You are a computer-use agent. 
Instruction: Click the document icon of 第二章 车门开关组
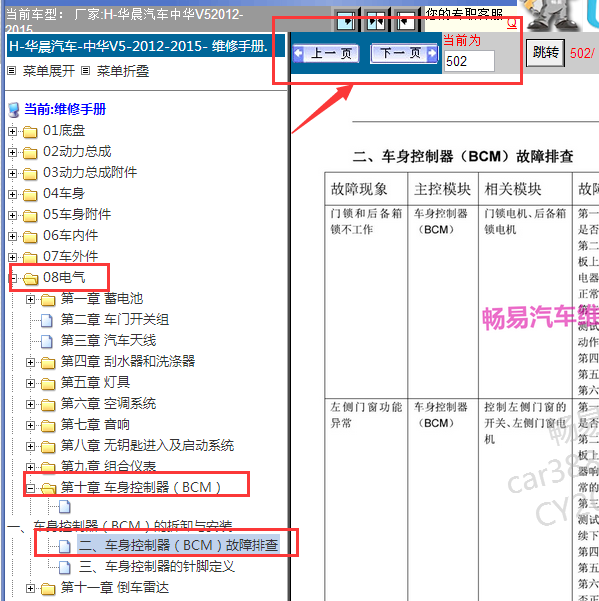47,320
